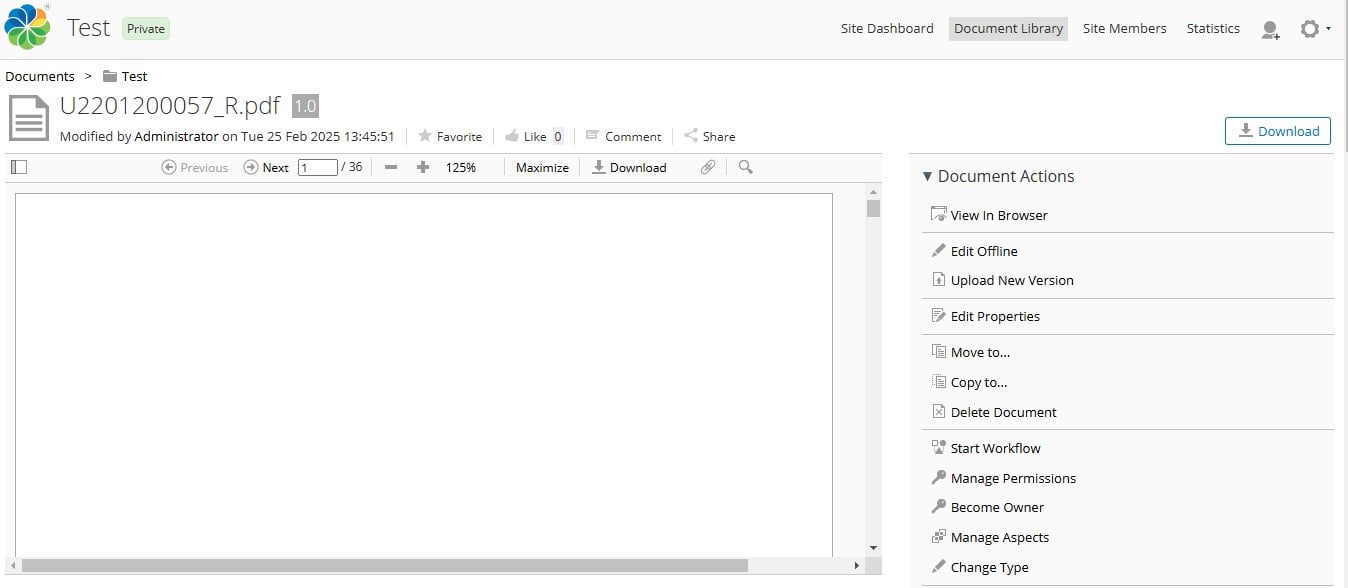
Task: Click scroll-down arrow of PDF viewer
Action: coord(873,548)
